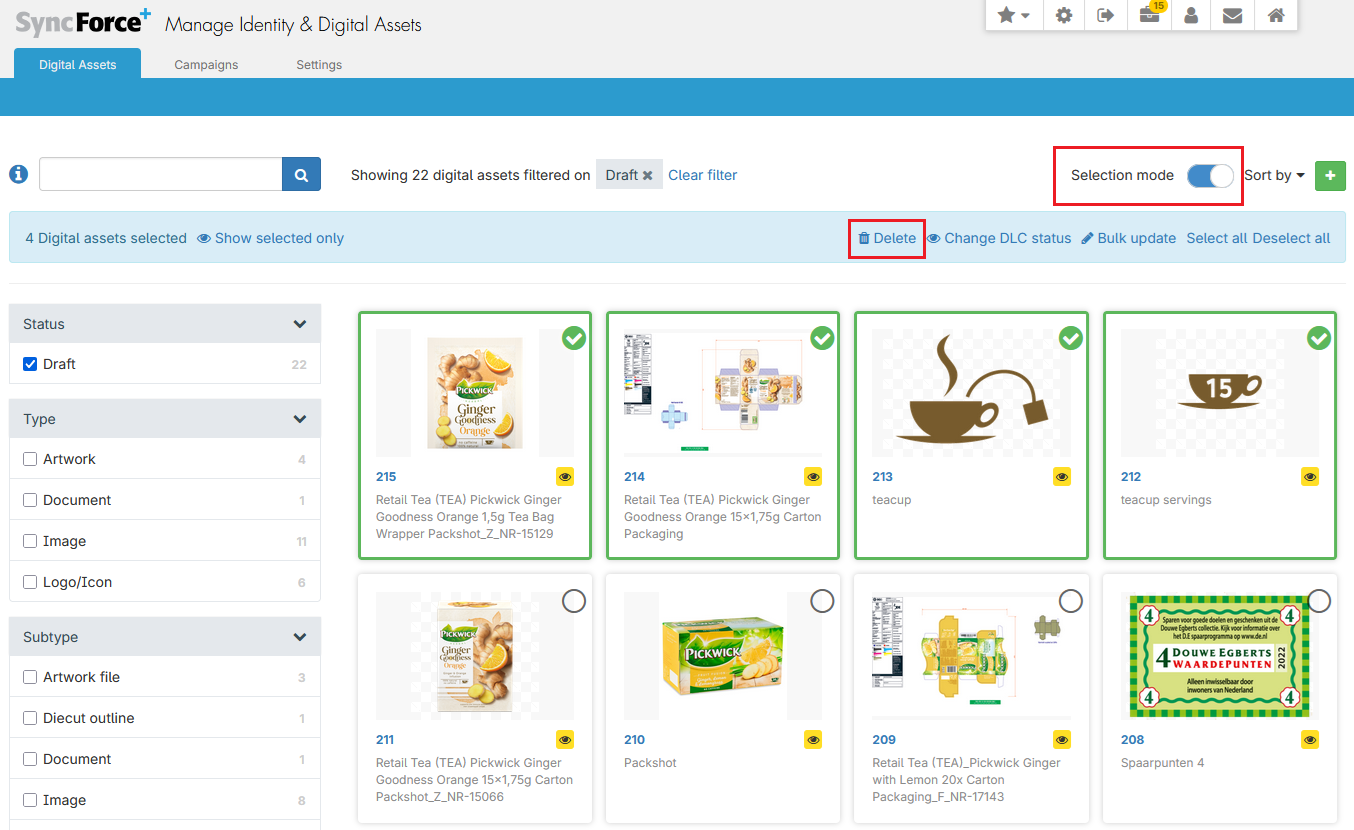This screenshot has width=1354, height=830.
Task: Select Spaarpunten 4 asset circle
Action: coord(1319,600)
